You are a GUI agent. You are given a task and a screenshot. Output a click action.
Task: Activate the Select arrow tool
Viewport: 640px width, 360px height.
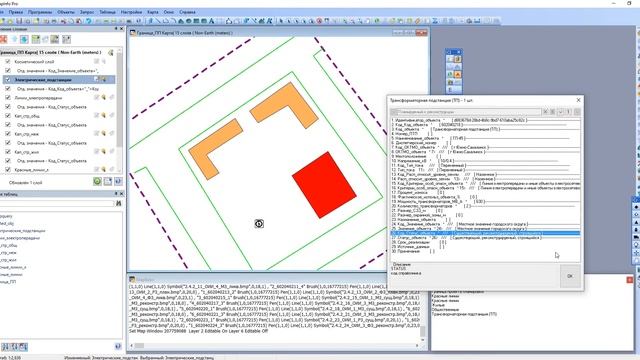click(281, 21)
